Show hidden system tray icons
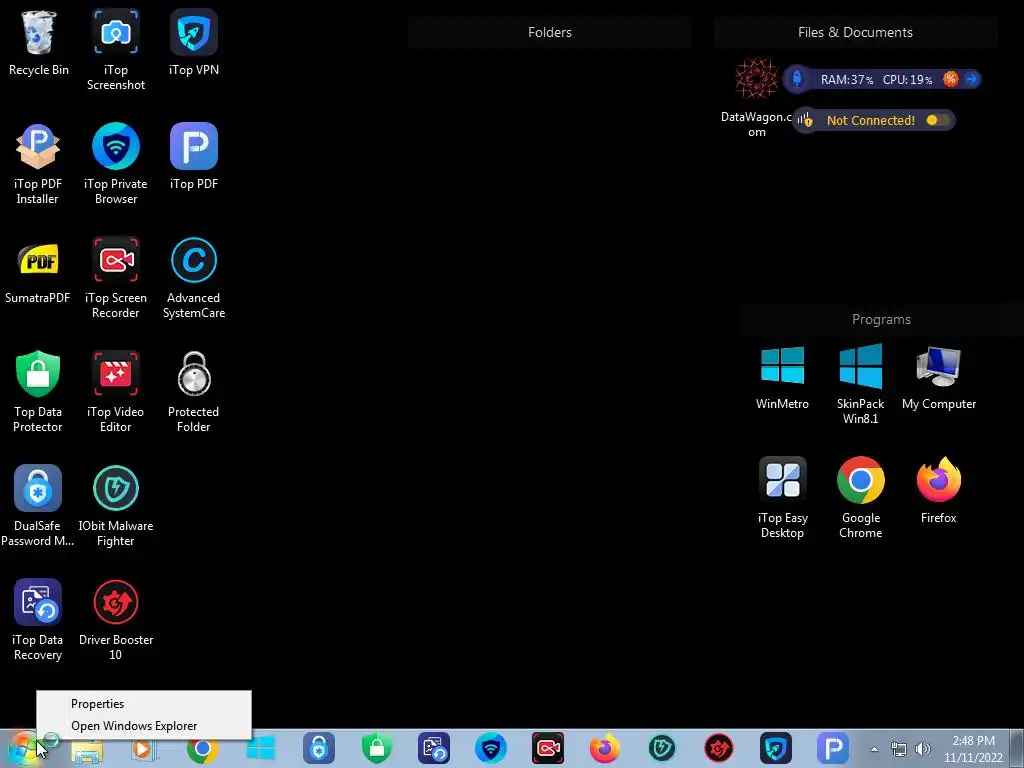The image size is (1024, 768). coord(874,749)
